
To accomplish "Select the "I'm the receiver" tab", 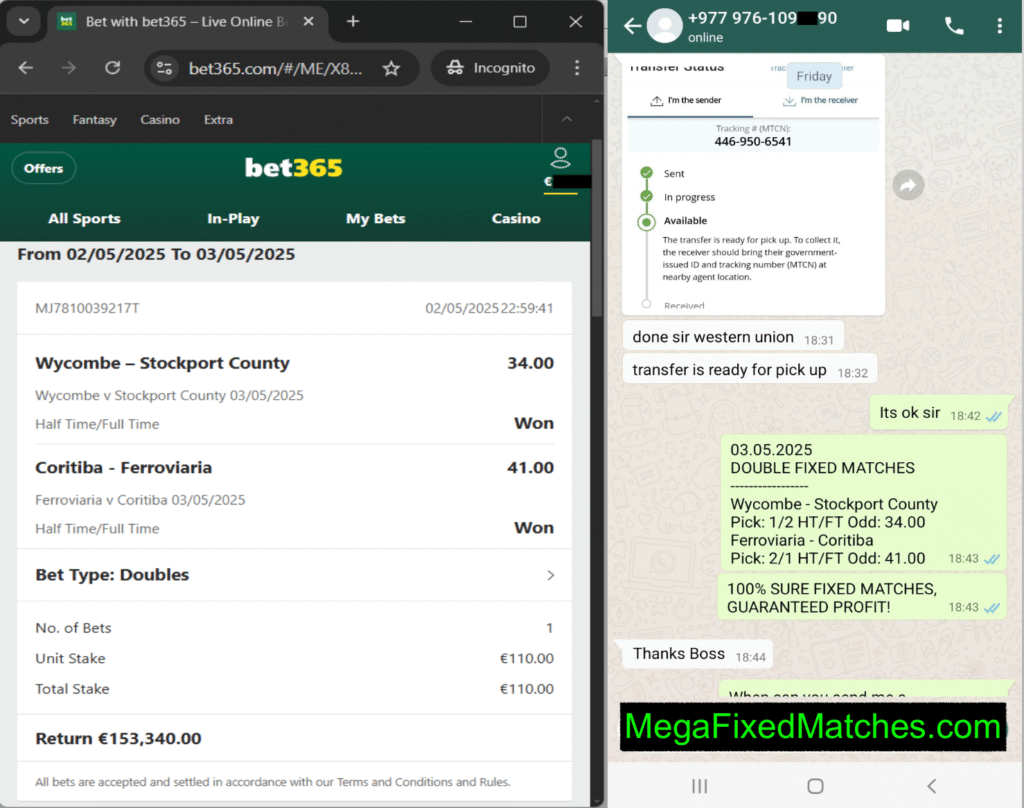I will click(820, 101).
